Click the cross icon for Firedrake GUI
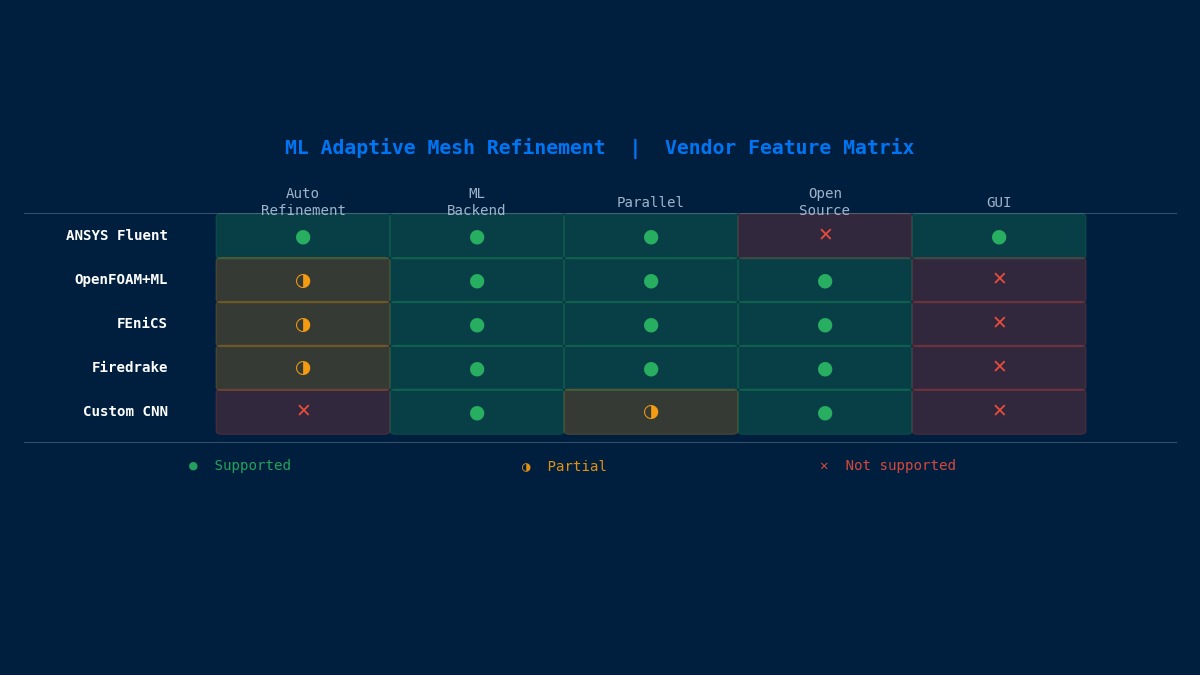1200x675 pixels. 999,366
